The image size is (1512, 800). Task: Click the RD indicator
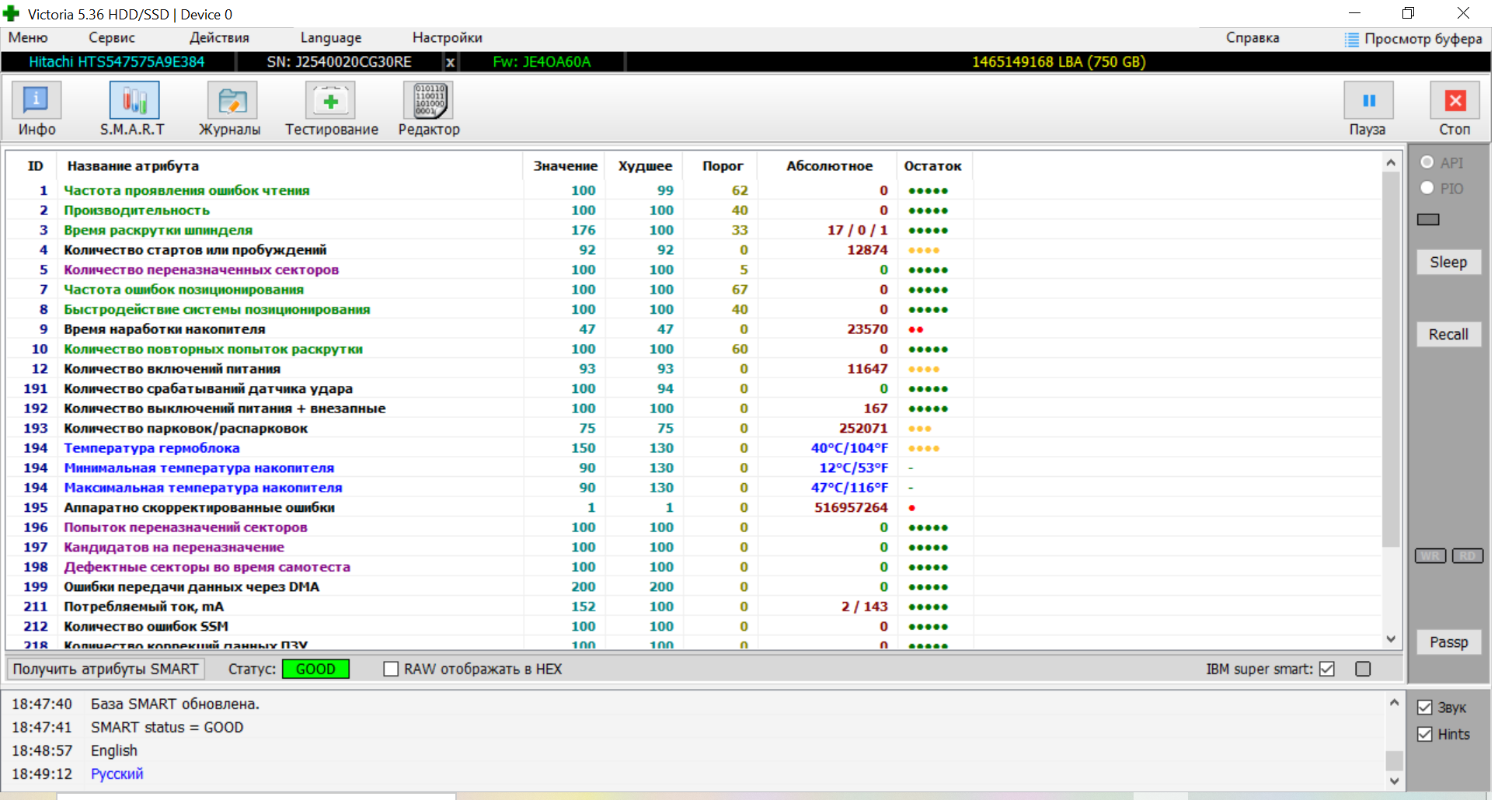[x=1468, y=555]
